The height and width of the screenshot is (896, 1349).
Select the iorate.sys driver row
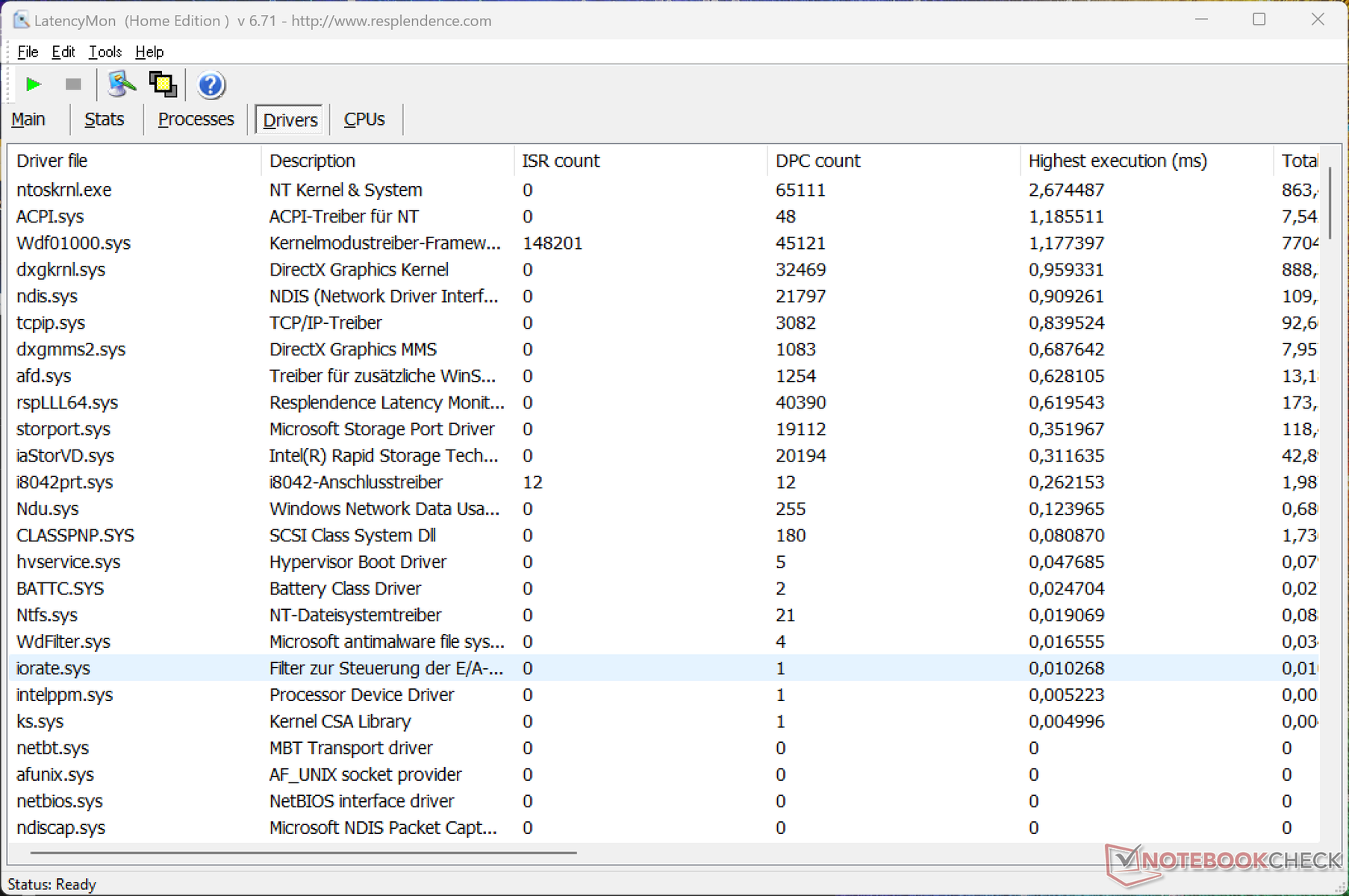pos(664,668)
